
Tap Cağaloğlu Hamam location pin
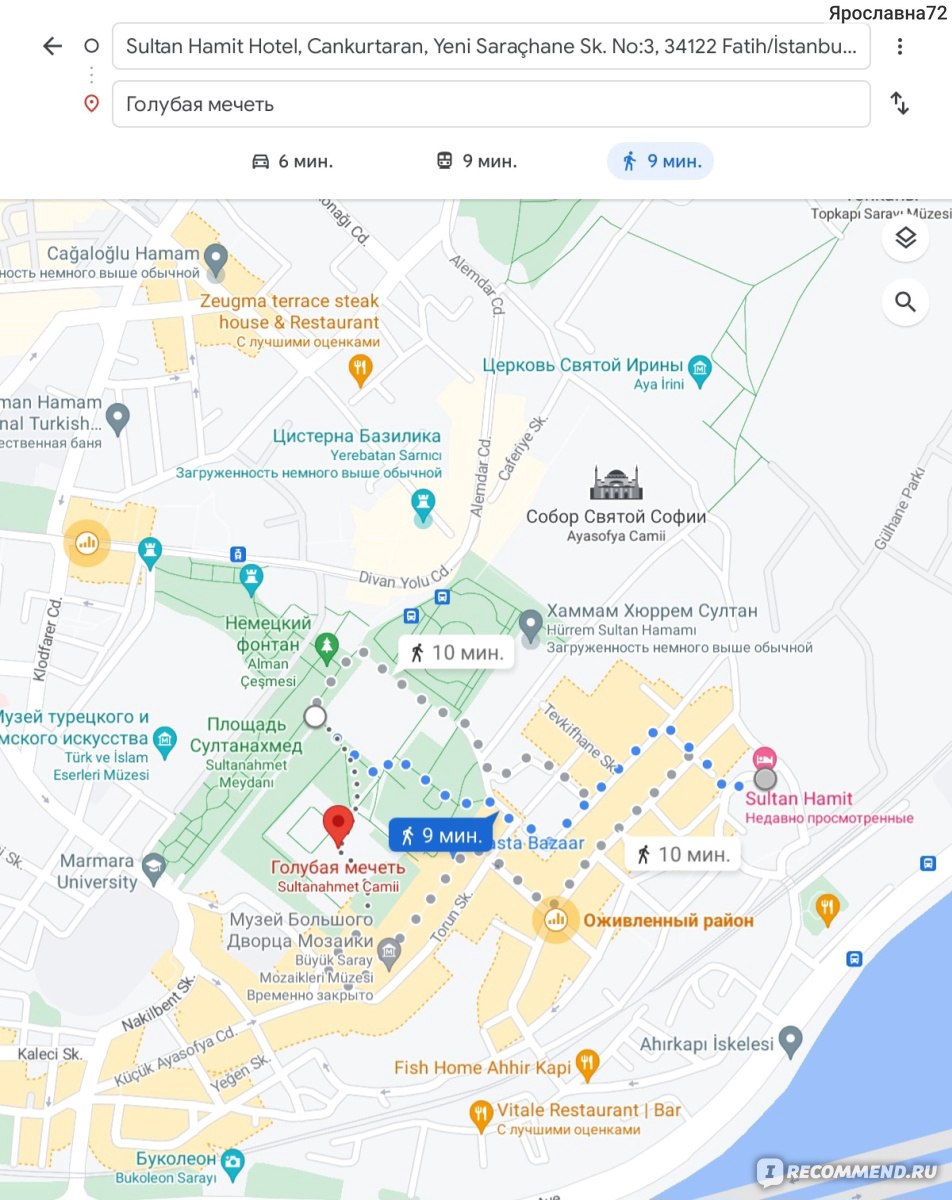point(216,260)
